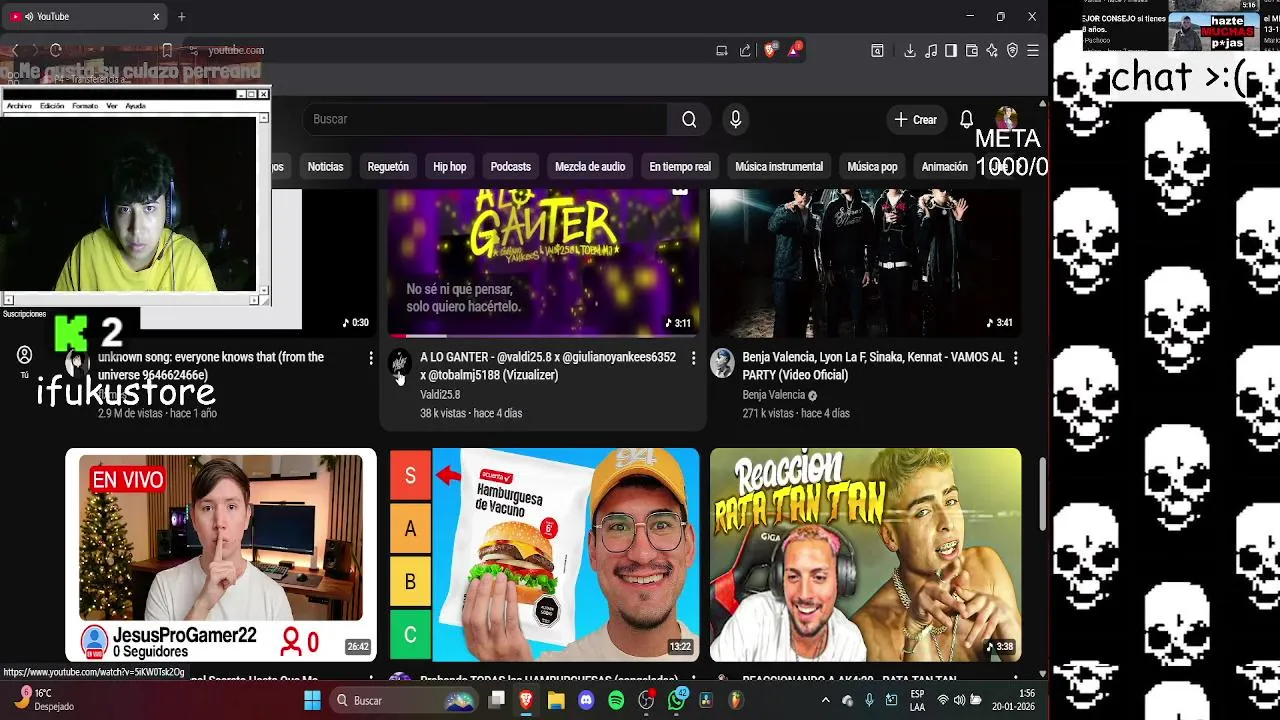This screenshot has width=1280, height=720.
Task: Open more options for VAMOS AL PARTY video
Action: click(1015, 358)
